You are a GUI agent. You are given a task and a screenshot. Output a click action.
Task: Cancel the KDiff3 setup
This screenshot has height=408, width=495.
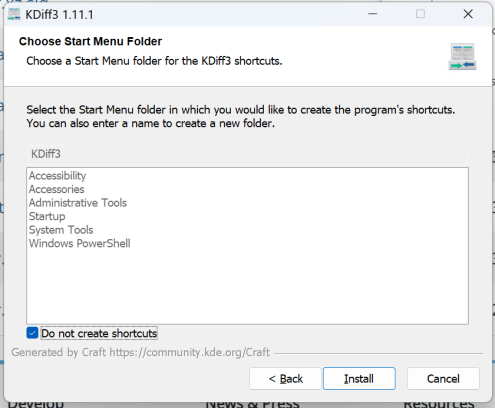point(443,379)
